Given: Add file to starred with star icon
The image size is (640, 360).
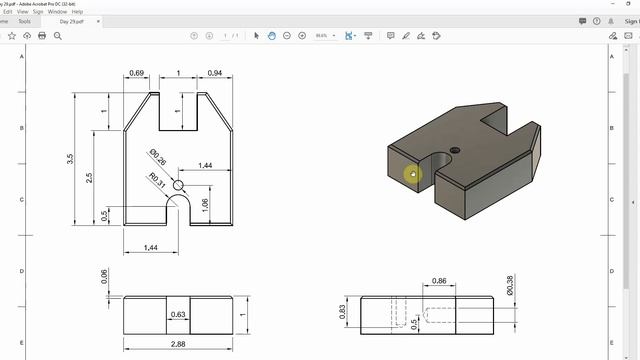Looking at the screenshot, I should click(12, 36).
